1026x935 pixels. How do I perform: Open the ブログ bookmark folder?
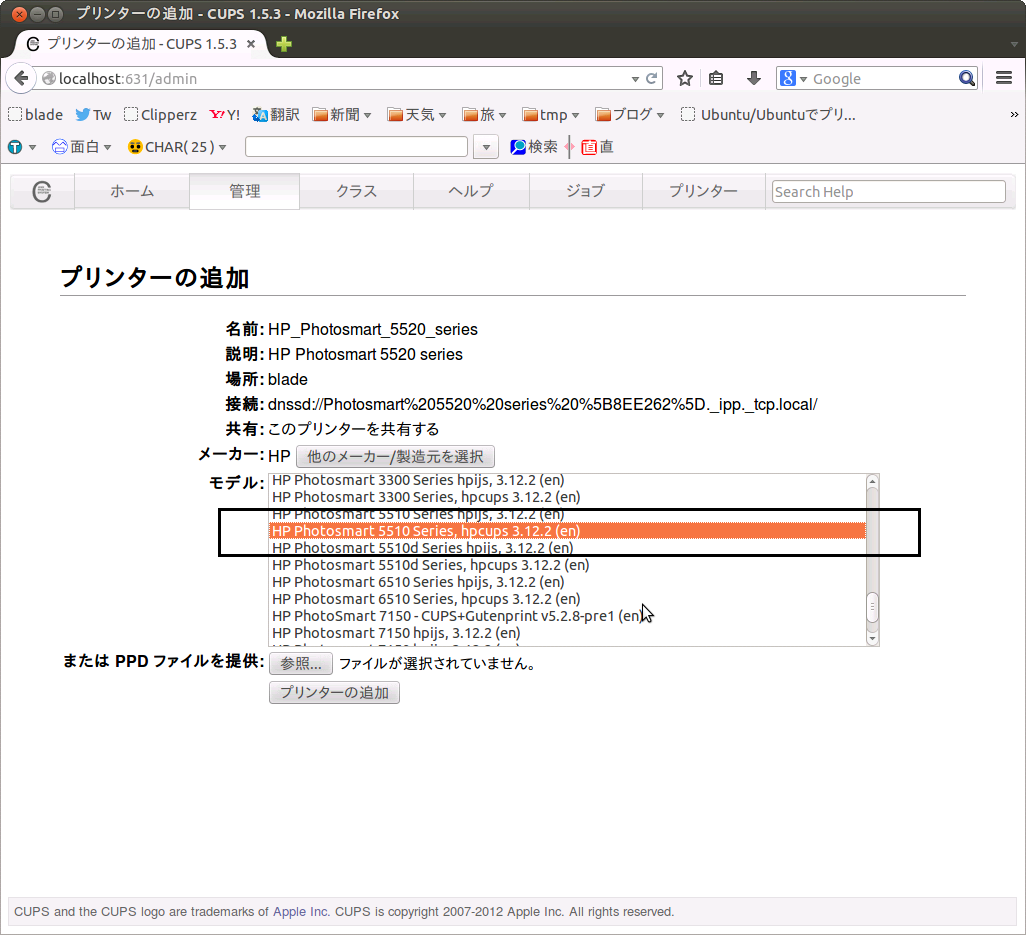tap(630, 115)
